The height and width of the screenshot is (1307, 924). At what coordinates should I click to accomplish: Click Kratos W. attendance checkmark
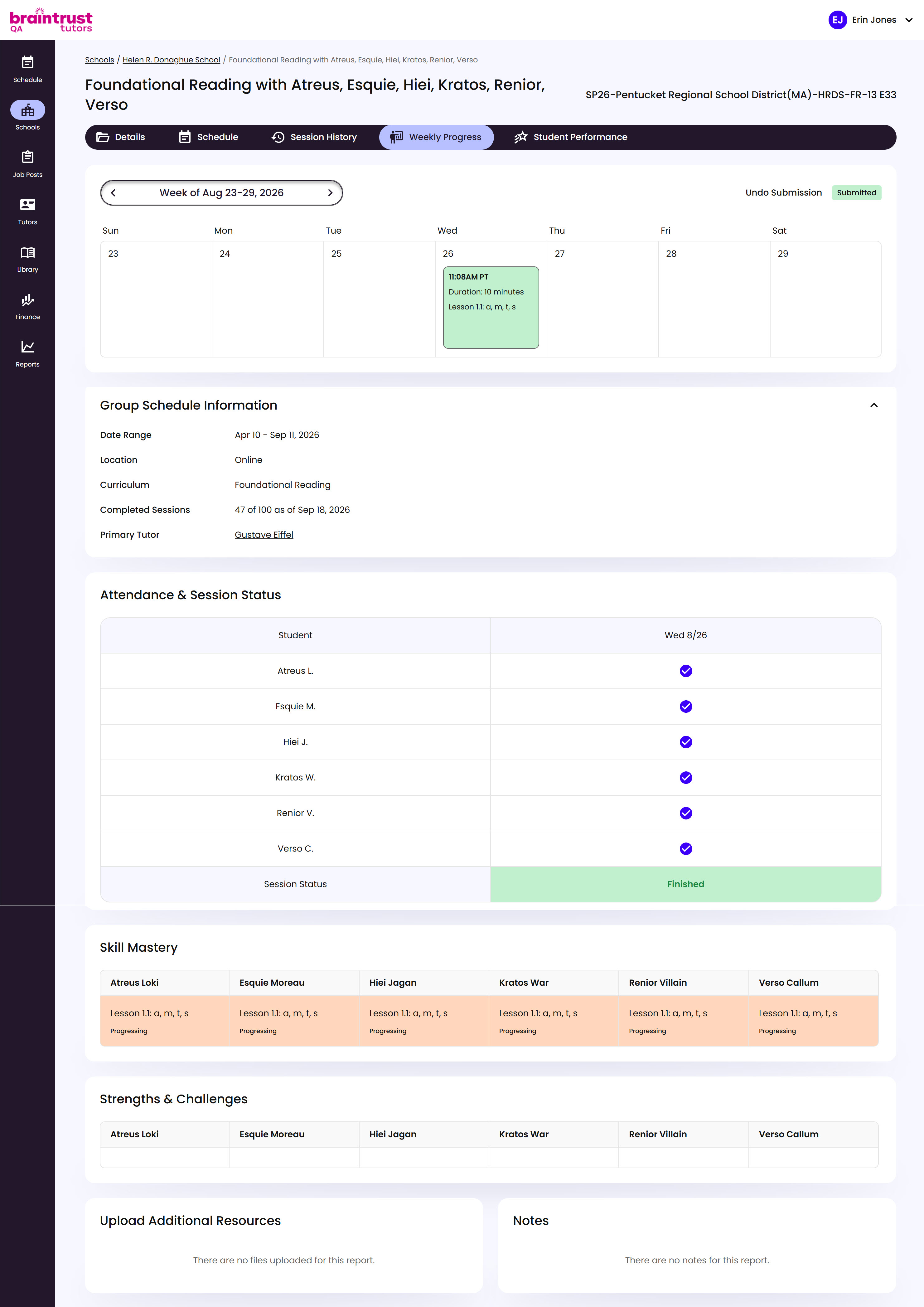[x=686, y=778]
